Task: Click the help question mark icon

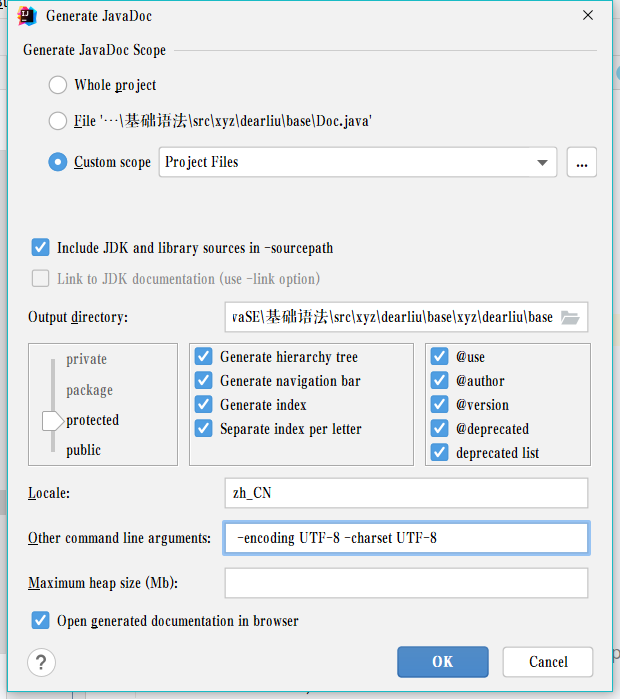Action: click(41, 662)
